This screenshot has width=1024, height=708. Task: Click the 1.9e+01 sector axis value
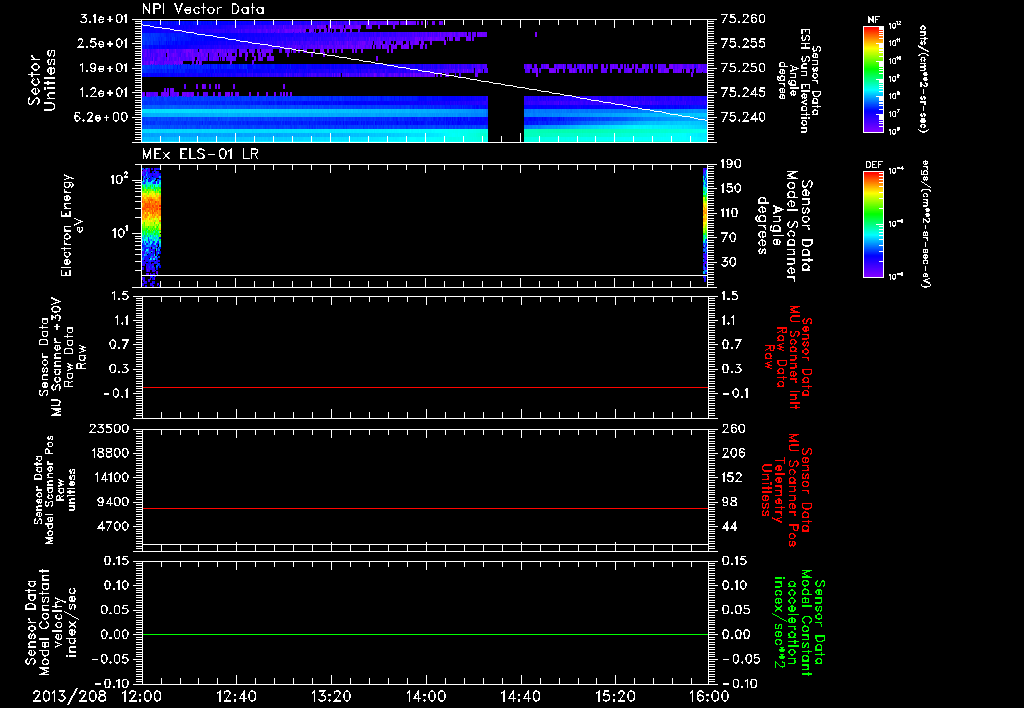(x=104, y=68)
